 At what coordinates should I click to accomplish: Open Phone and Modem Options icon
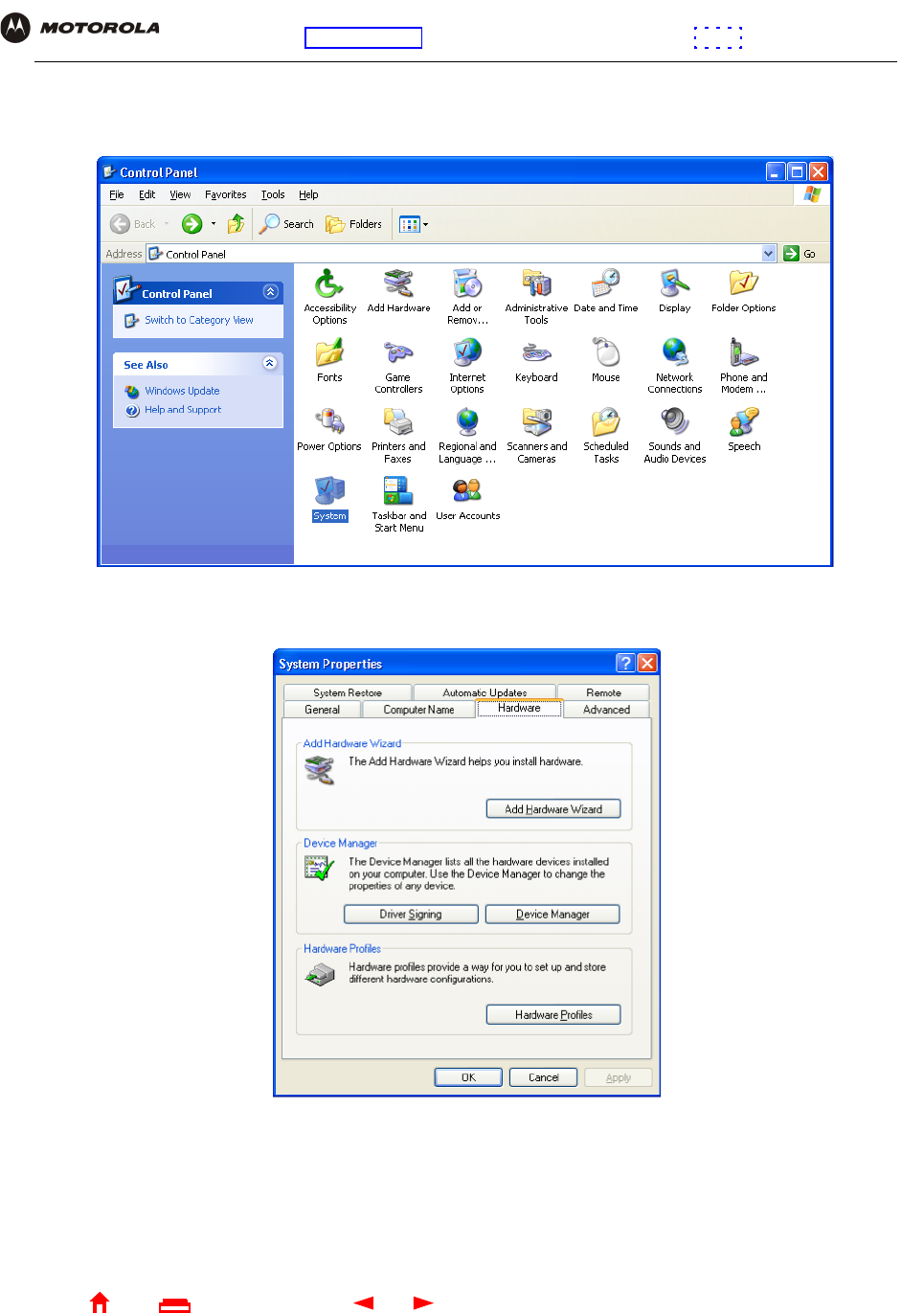tap(743, 366)
